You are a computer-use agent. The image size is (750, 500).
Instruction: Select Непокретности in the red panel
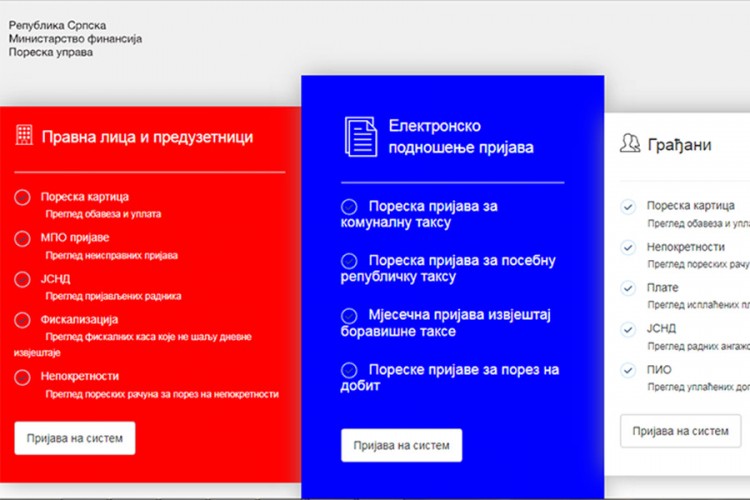(80, 376)
